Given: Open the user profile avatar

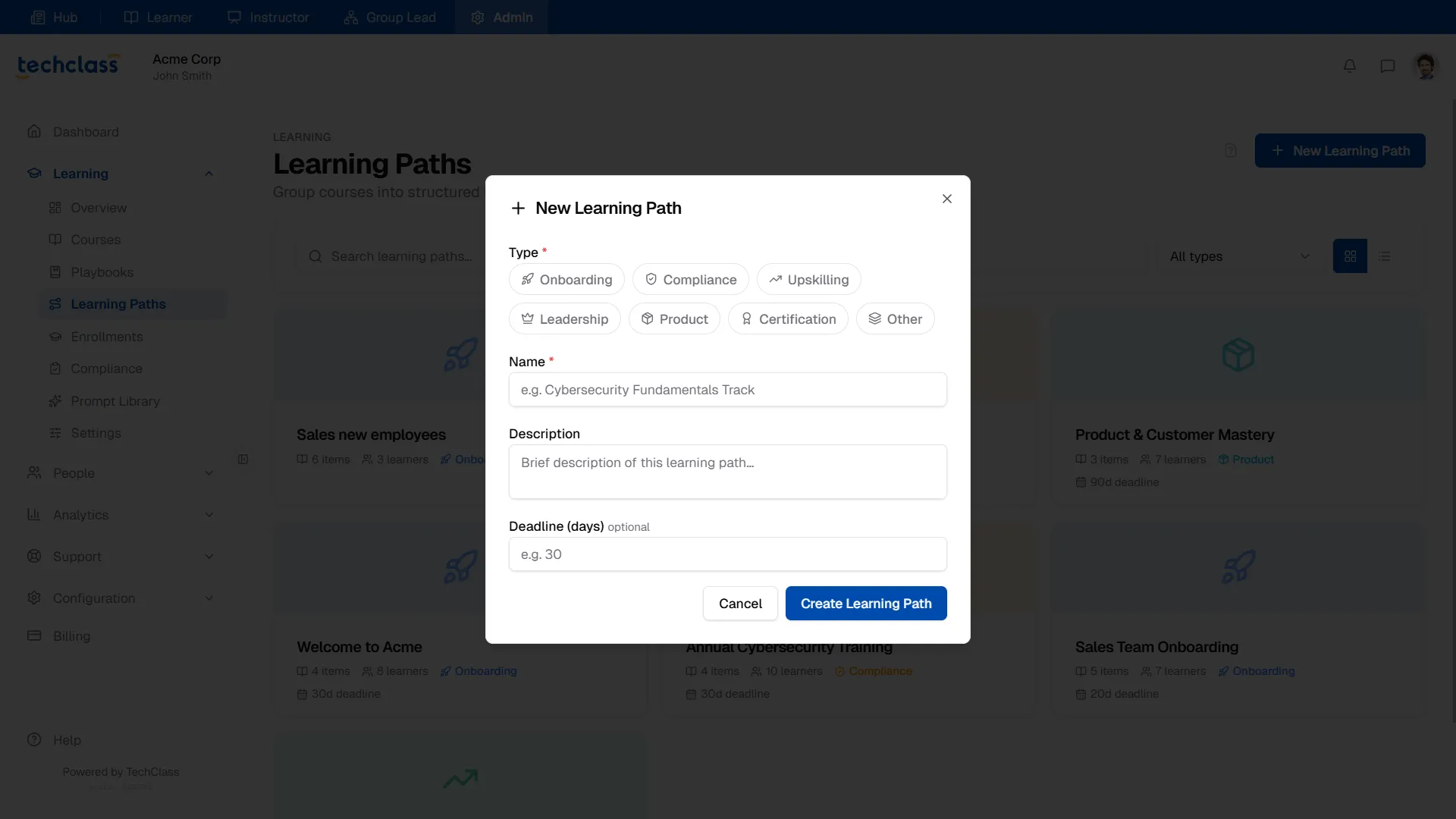Looking at the screenshot, I should [x=1426, y=66].
